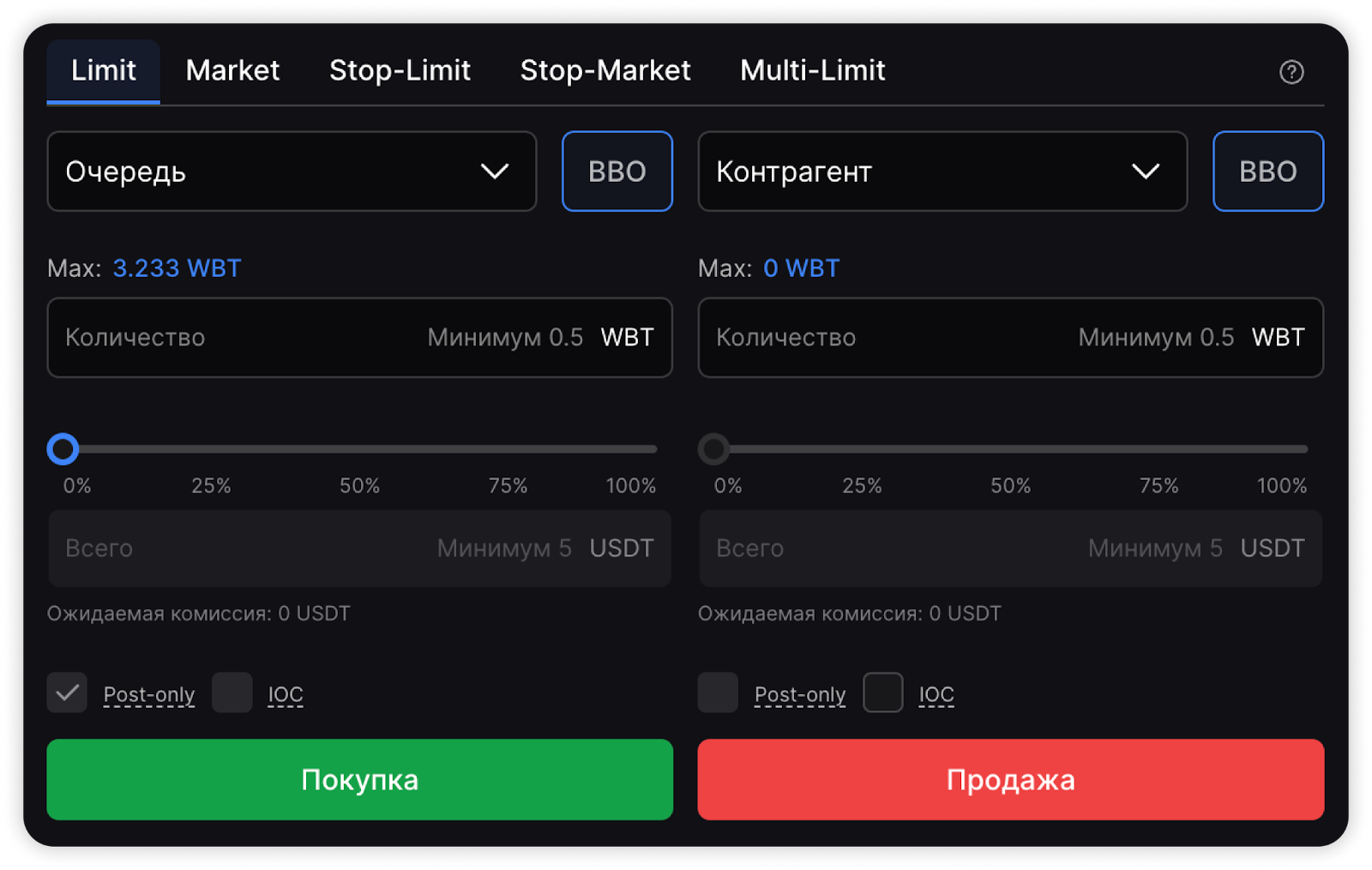1372x870 pixels.
Task: Click BBO button next to Контрагент
Action: pyautogui.click(x=1267, y=171)
